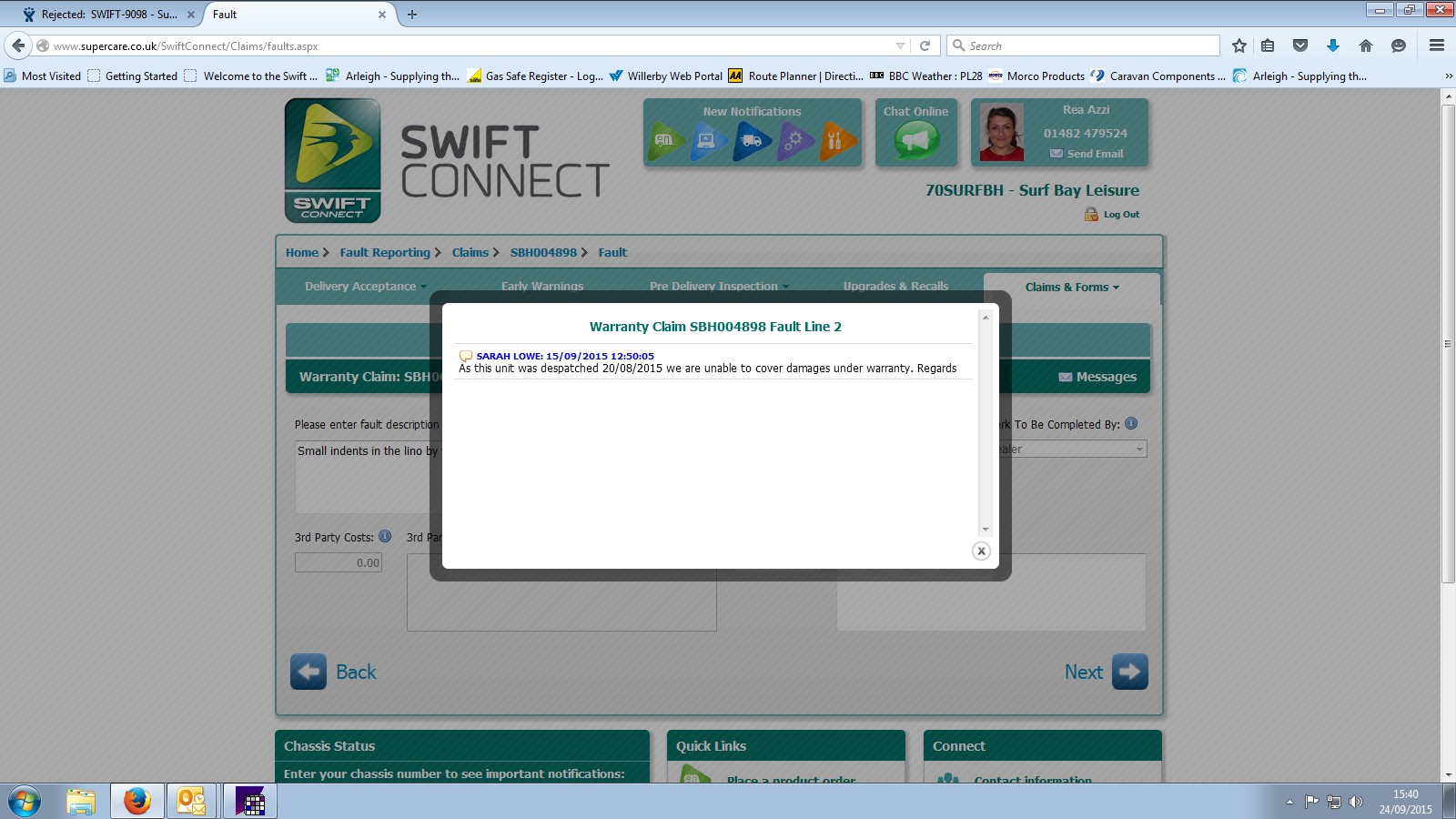Screen dimensions: 1456x819
Task: Open Windows Explorer from the taskbar
Action: point(81,802)
